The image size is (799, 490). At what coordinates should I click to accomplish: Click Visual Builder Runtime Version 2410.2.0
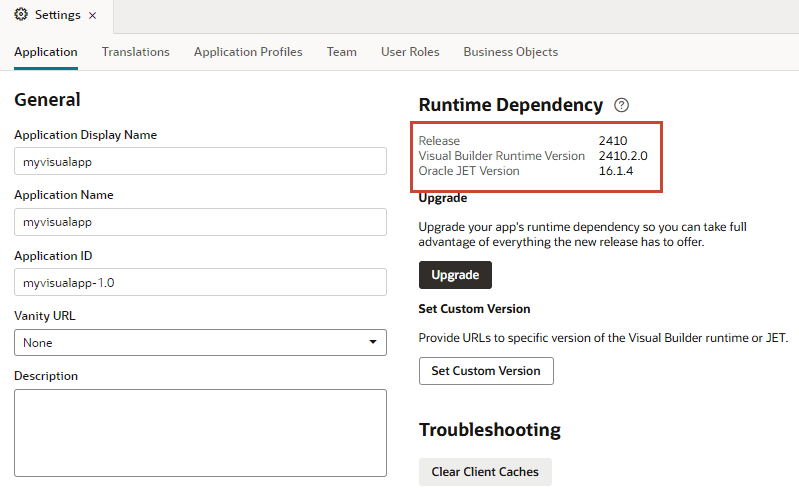tap(622, 156)
